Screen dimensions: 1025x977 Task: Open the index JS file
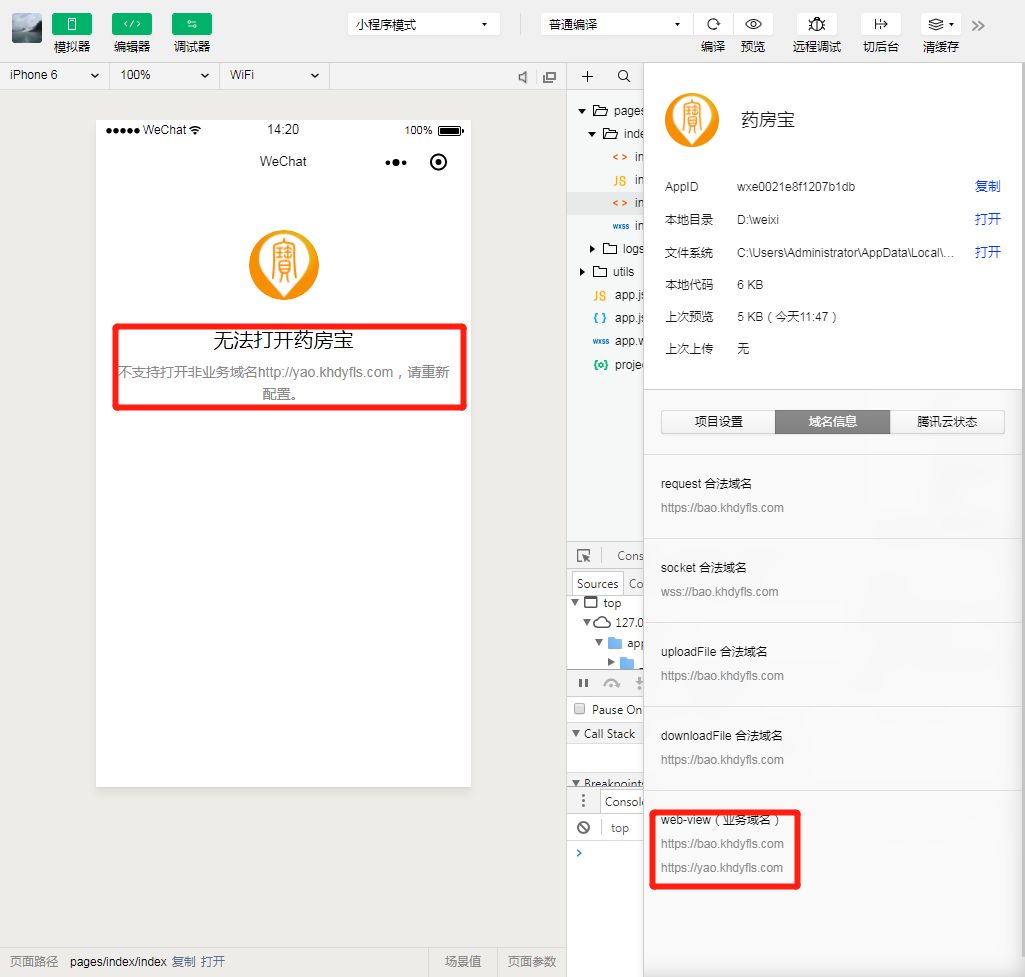(628, 180)
